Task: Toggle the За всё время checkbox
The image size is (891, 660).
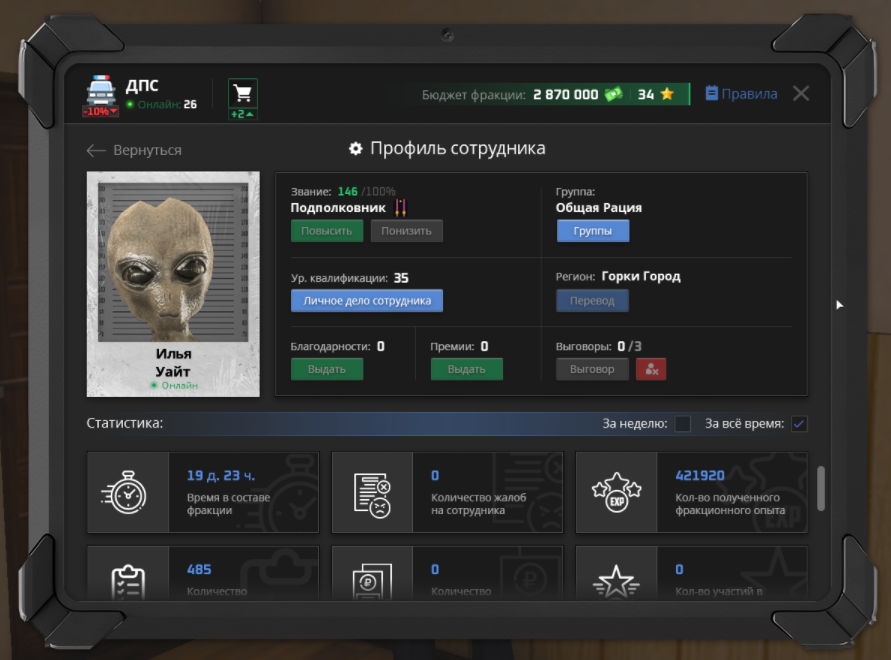Action: tap(799, 424)
